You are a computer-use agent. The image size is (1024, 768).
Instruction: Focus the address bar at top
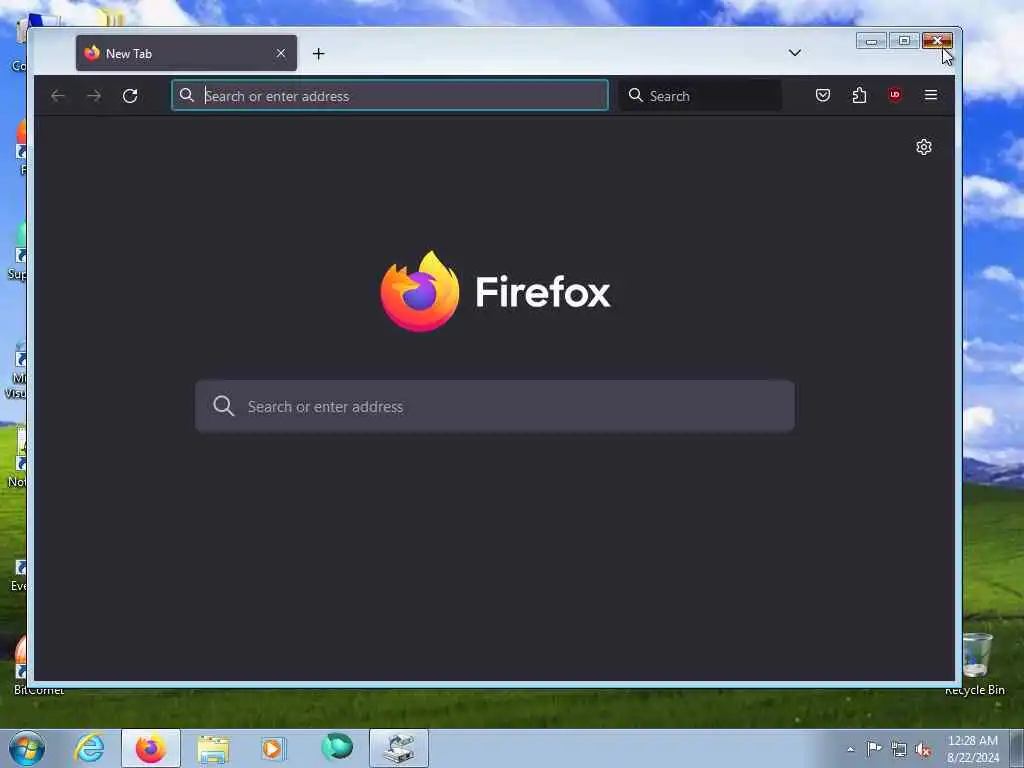tap(390, 95)
